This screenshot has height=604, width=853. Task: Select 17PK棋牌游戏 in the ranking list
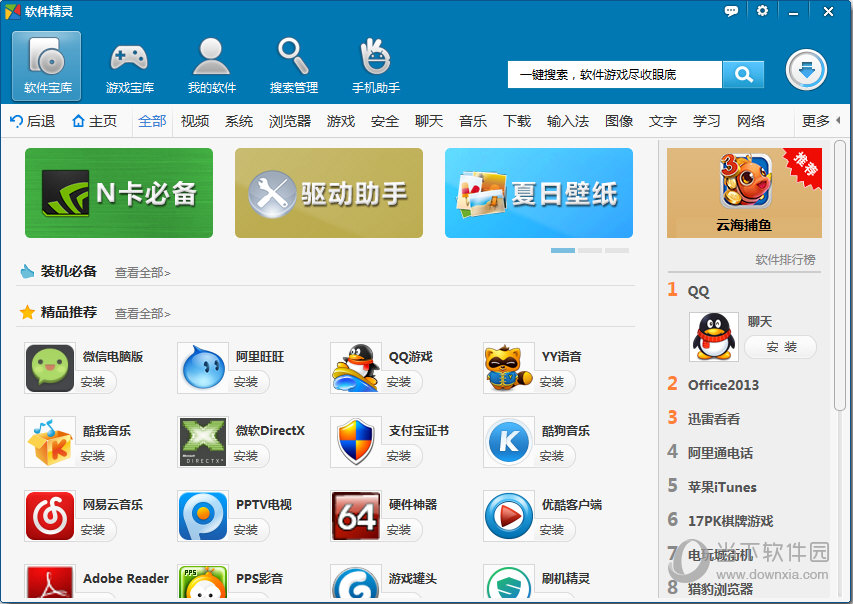click(x=730, y=521)
